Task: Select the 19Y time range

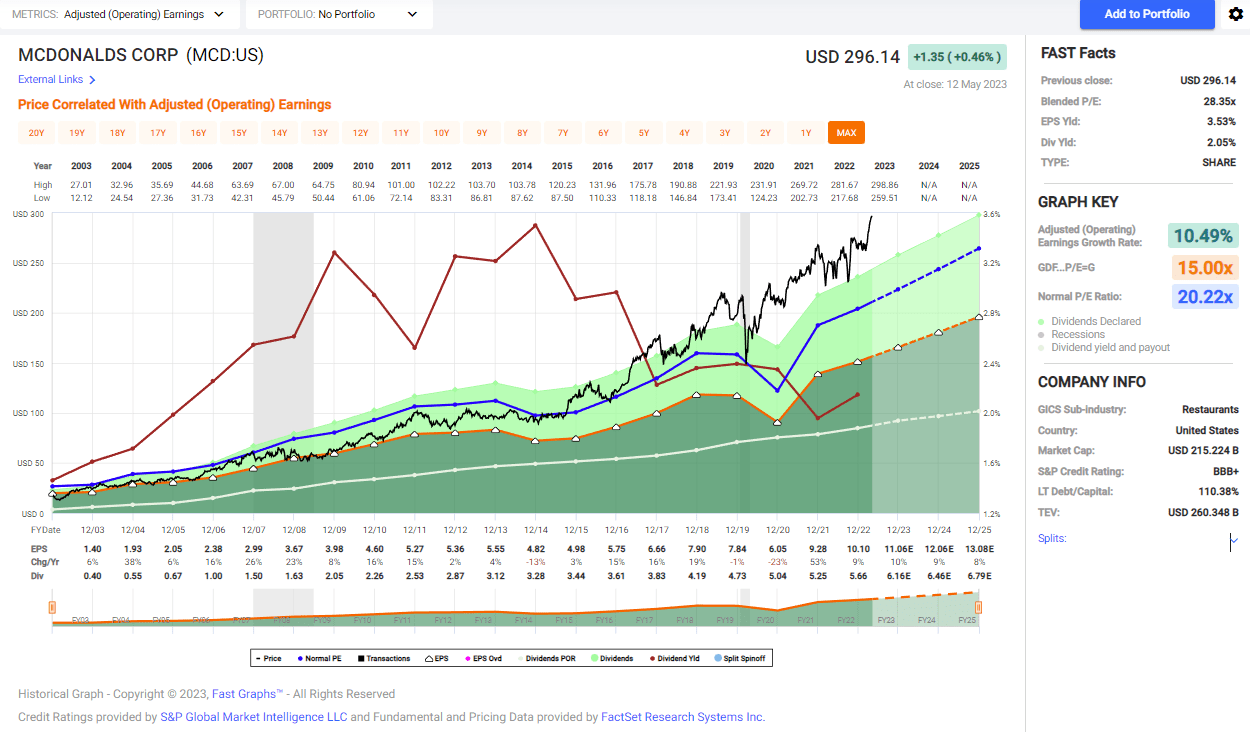Action: pos(77,133)
